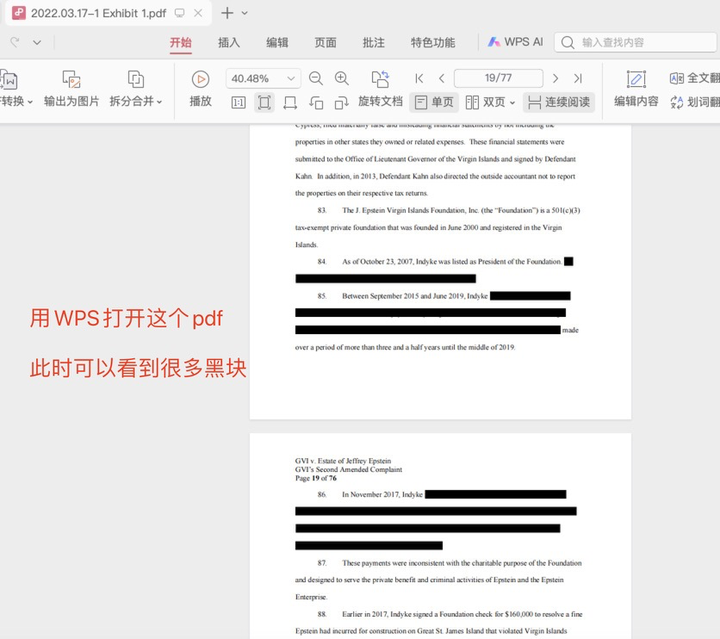
Task: Click the 全文翻译 full translation button
Action: [695, 78]
